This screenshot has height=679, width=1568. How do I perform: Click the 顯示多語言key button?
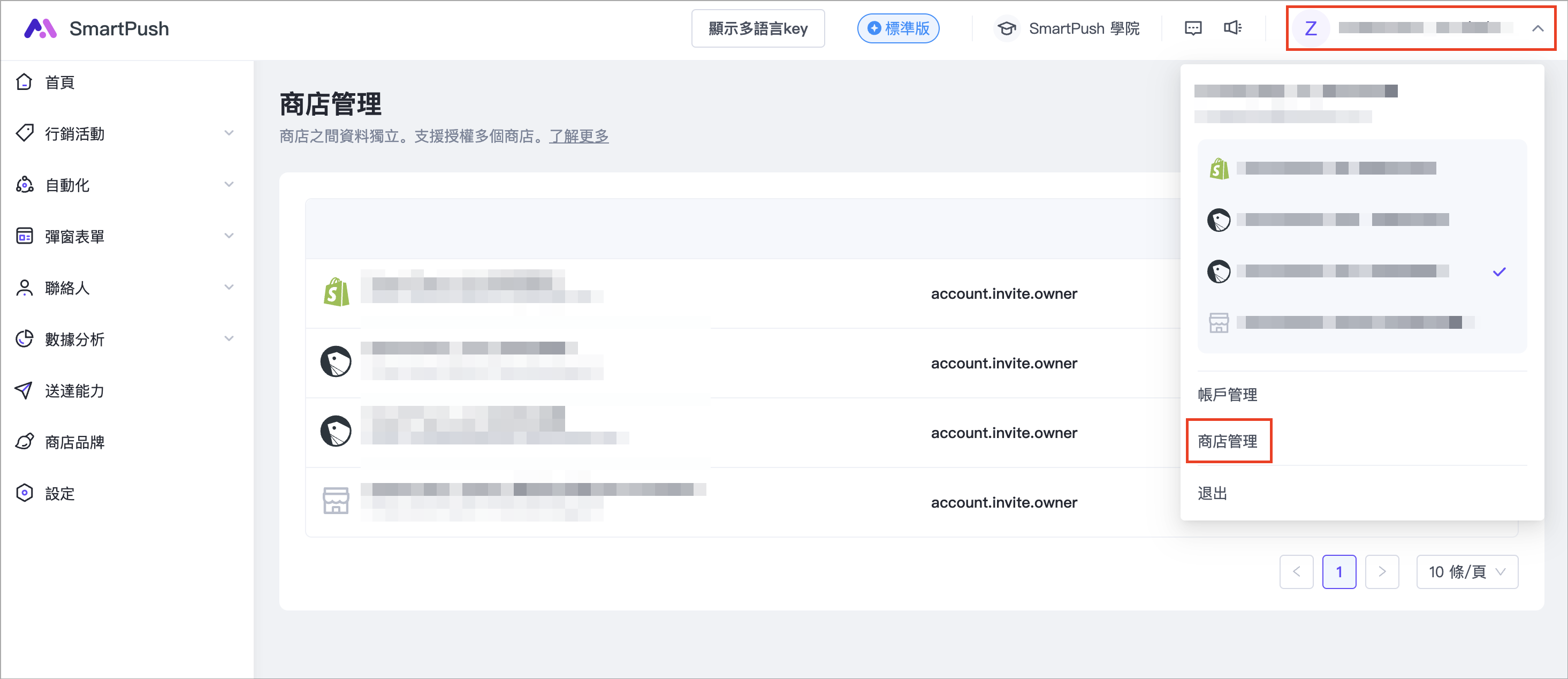pos(758,28)
